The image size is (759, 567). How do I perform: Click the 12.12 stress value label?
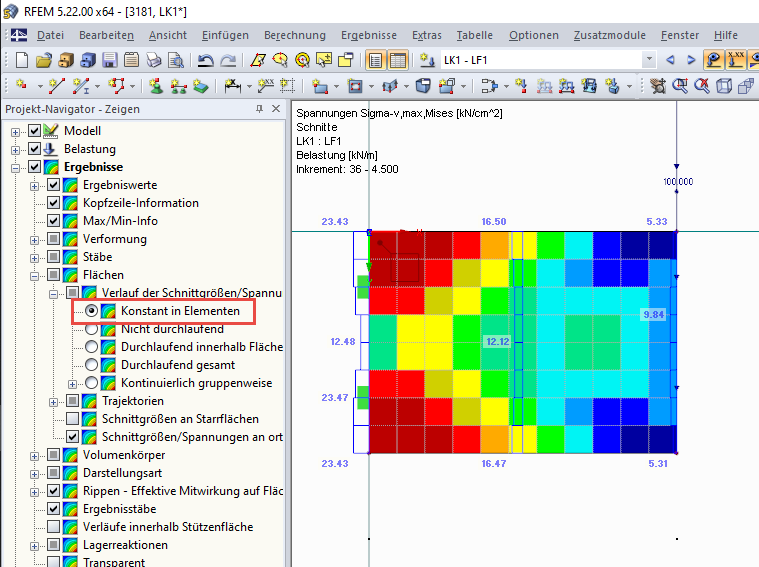tap(498, 342)
